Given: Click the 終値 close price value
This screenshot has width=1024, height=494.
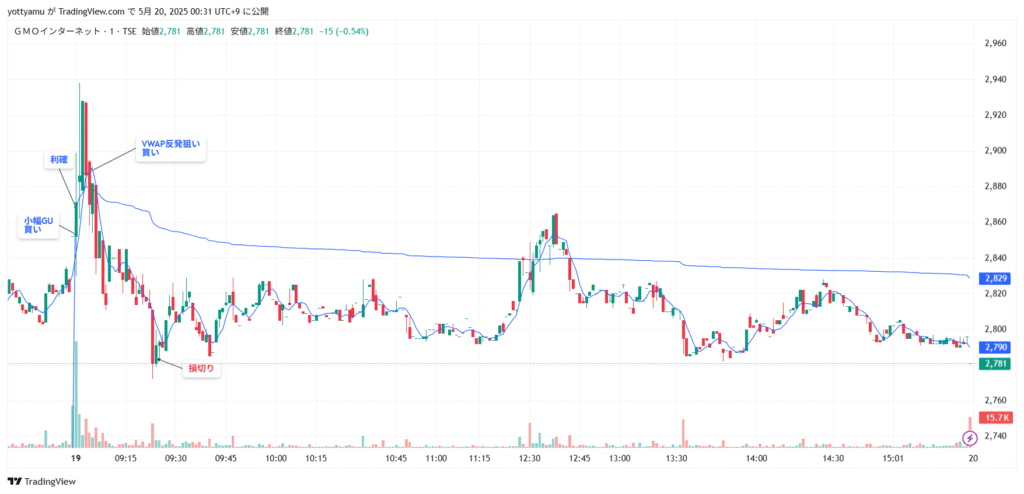Looking at the screenshot, I should point(303,31).
